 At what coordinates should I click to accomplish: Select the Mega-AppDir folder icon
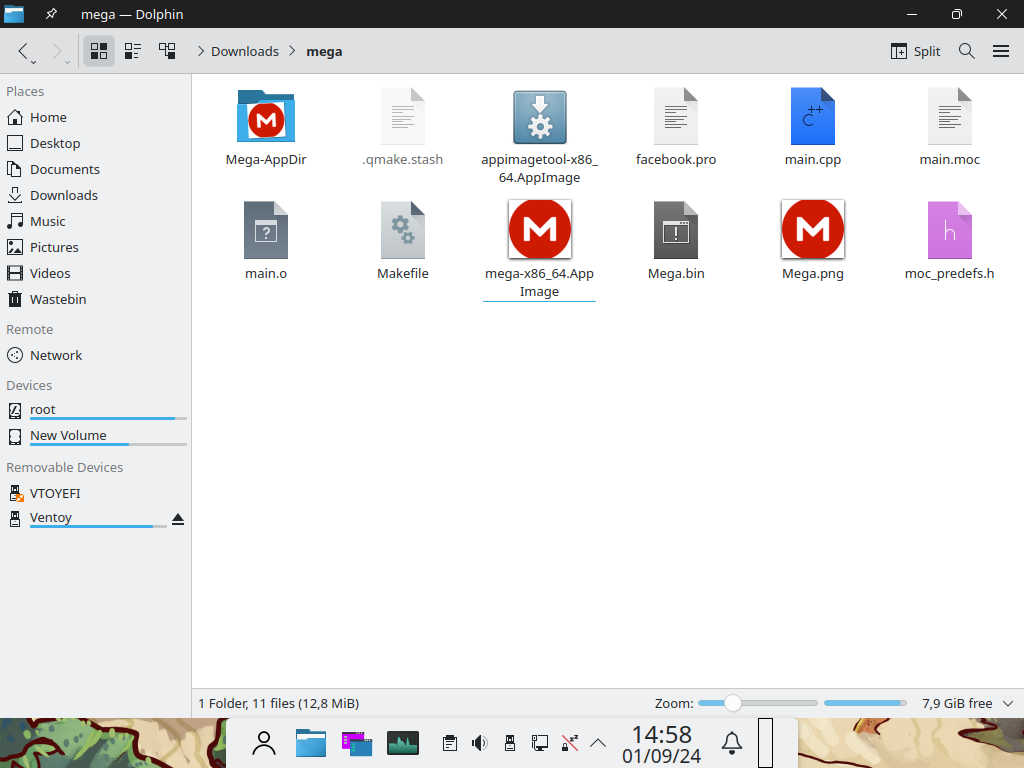point(266,116)
